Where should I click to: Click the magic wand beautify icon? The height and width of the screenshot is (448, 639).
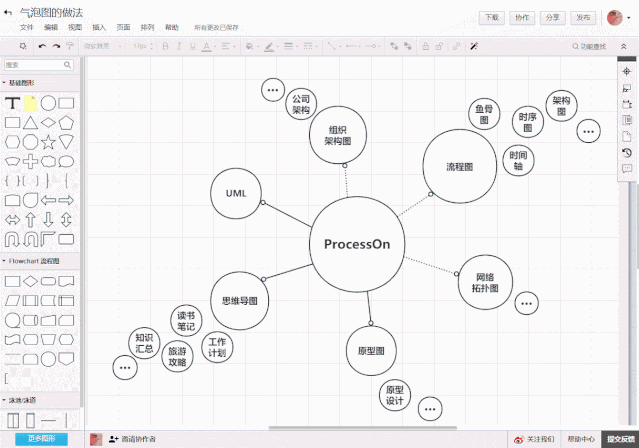(474, 46)
